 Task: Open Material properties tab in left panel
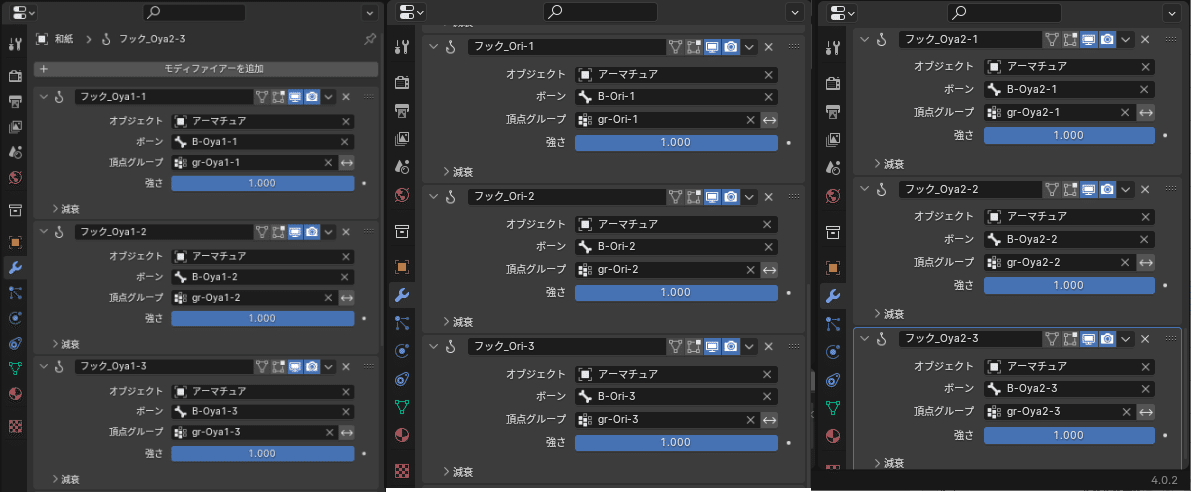pyautogui.click(x=15, y=394)
